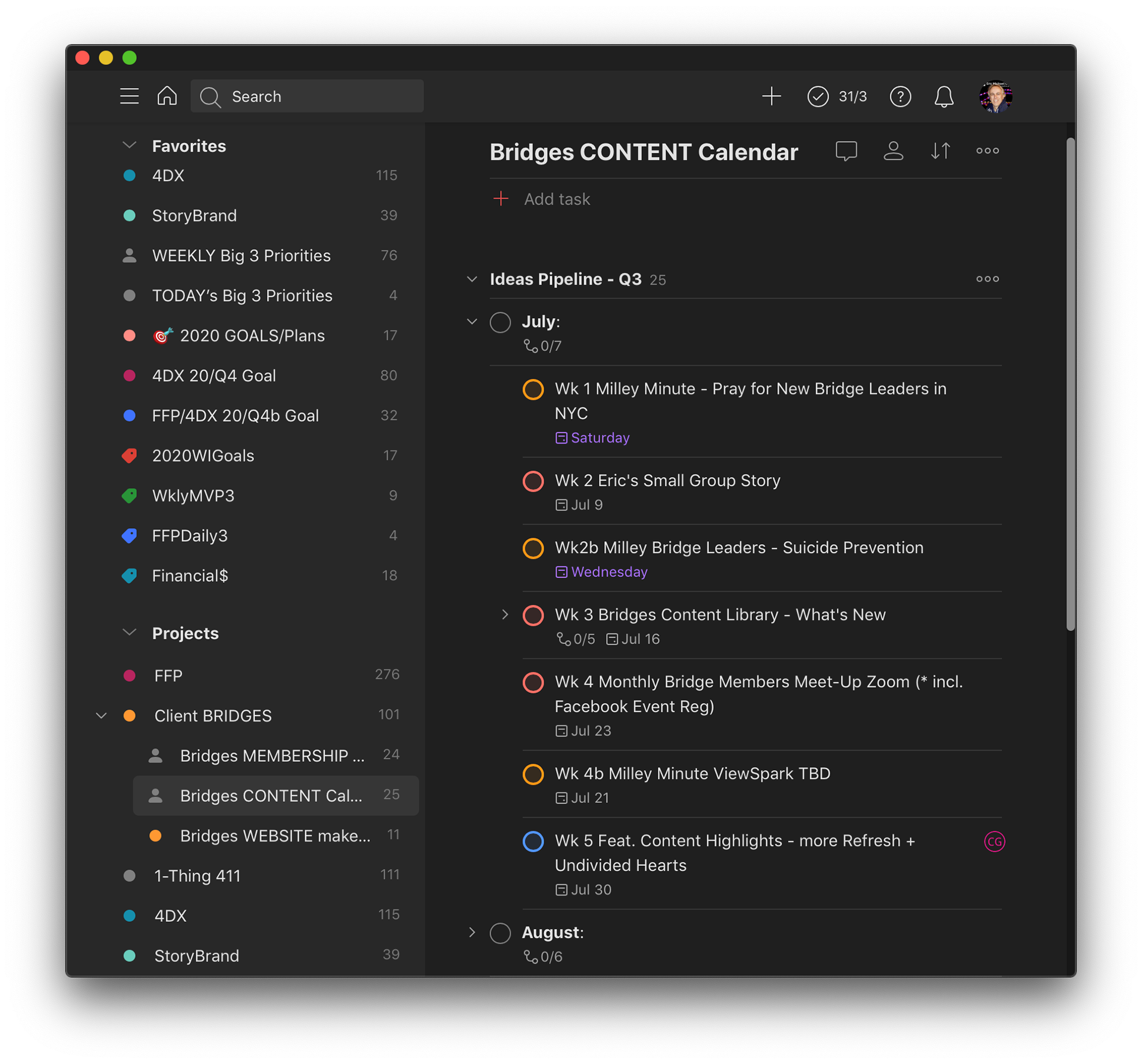Collapse the Favorites section
Image resolution: width=1142 pixels, height=1064 pixels.
(129, 145)
